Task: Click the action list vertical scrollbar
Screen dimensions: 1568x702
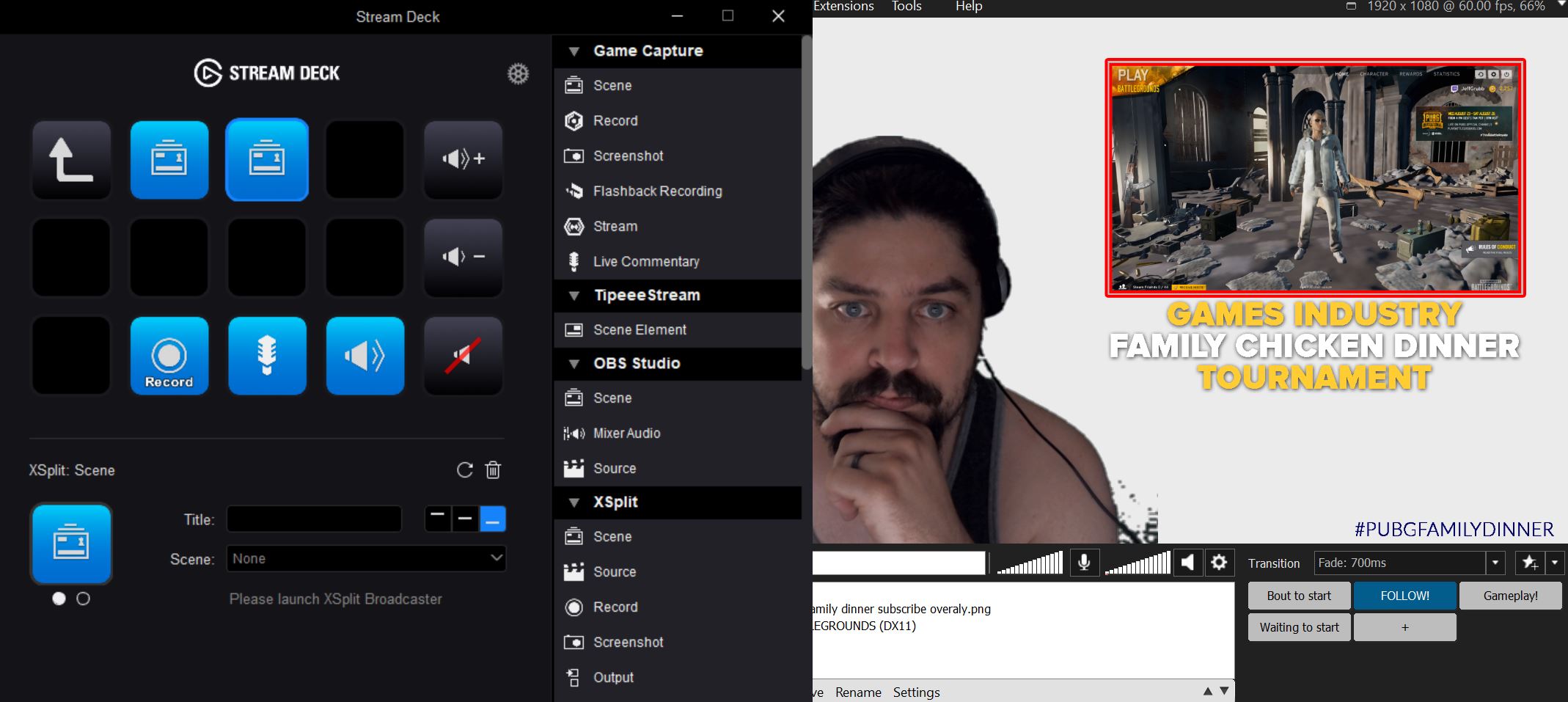Action: (x=807, y=202)
